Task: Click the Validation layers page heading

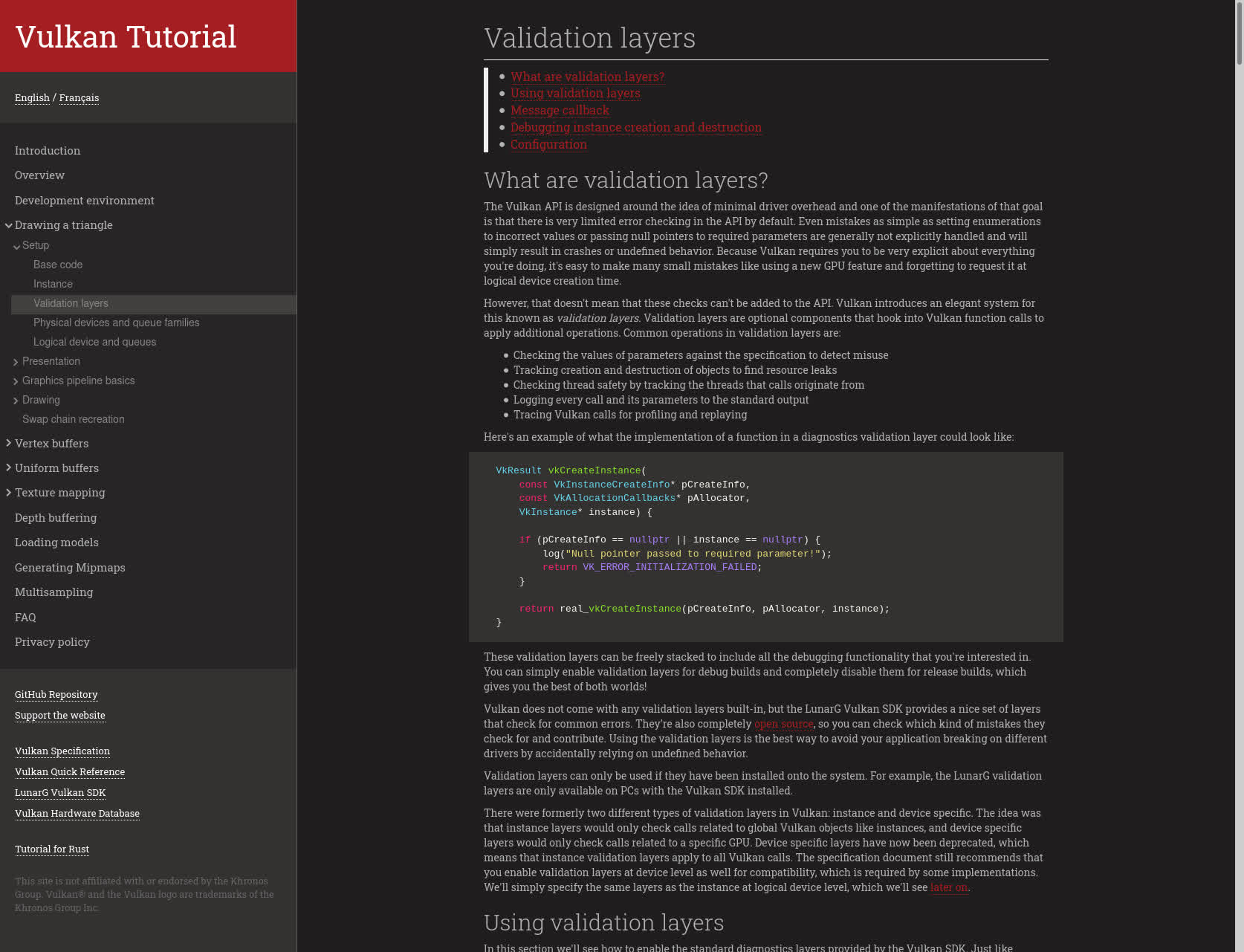Action: point(590,38)
